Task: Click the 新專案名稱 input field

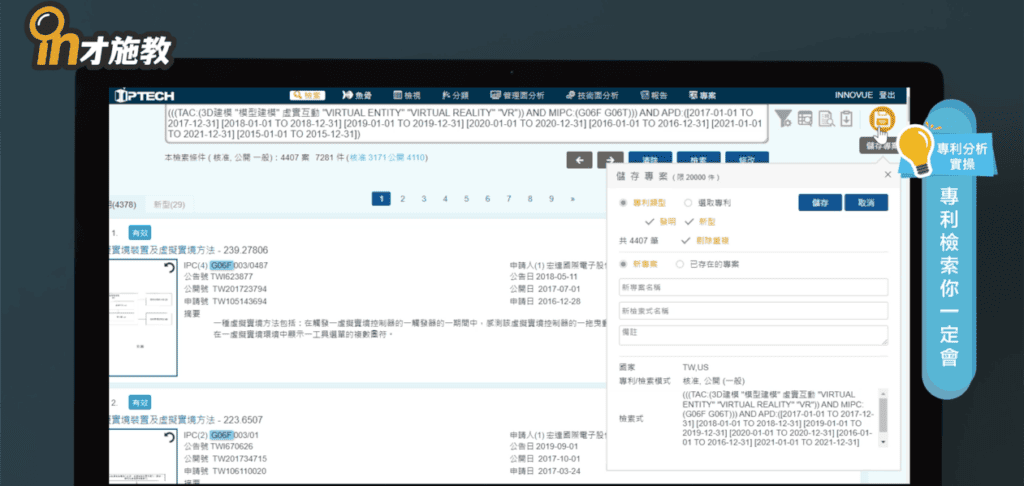Action: (752, 287)
